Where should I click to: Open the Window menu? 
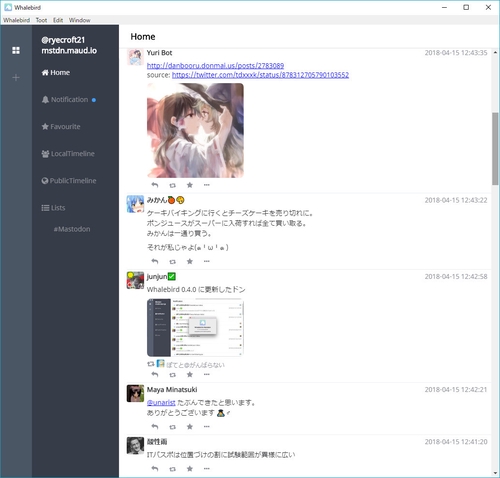tap(80, 20)
